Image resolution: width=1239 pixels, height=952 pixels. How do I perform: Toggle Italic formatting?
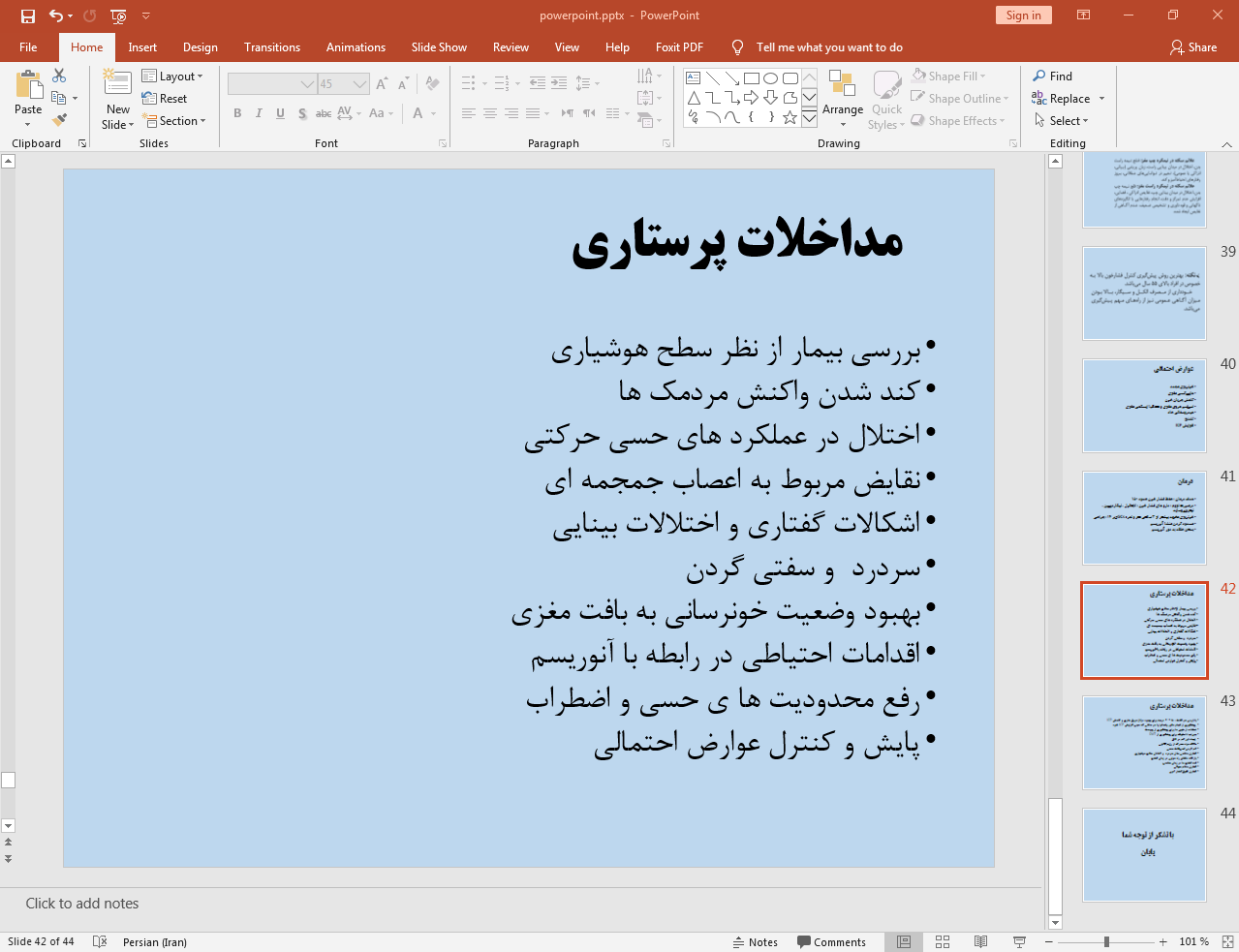pyautogui.click(x=259, y=113)
